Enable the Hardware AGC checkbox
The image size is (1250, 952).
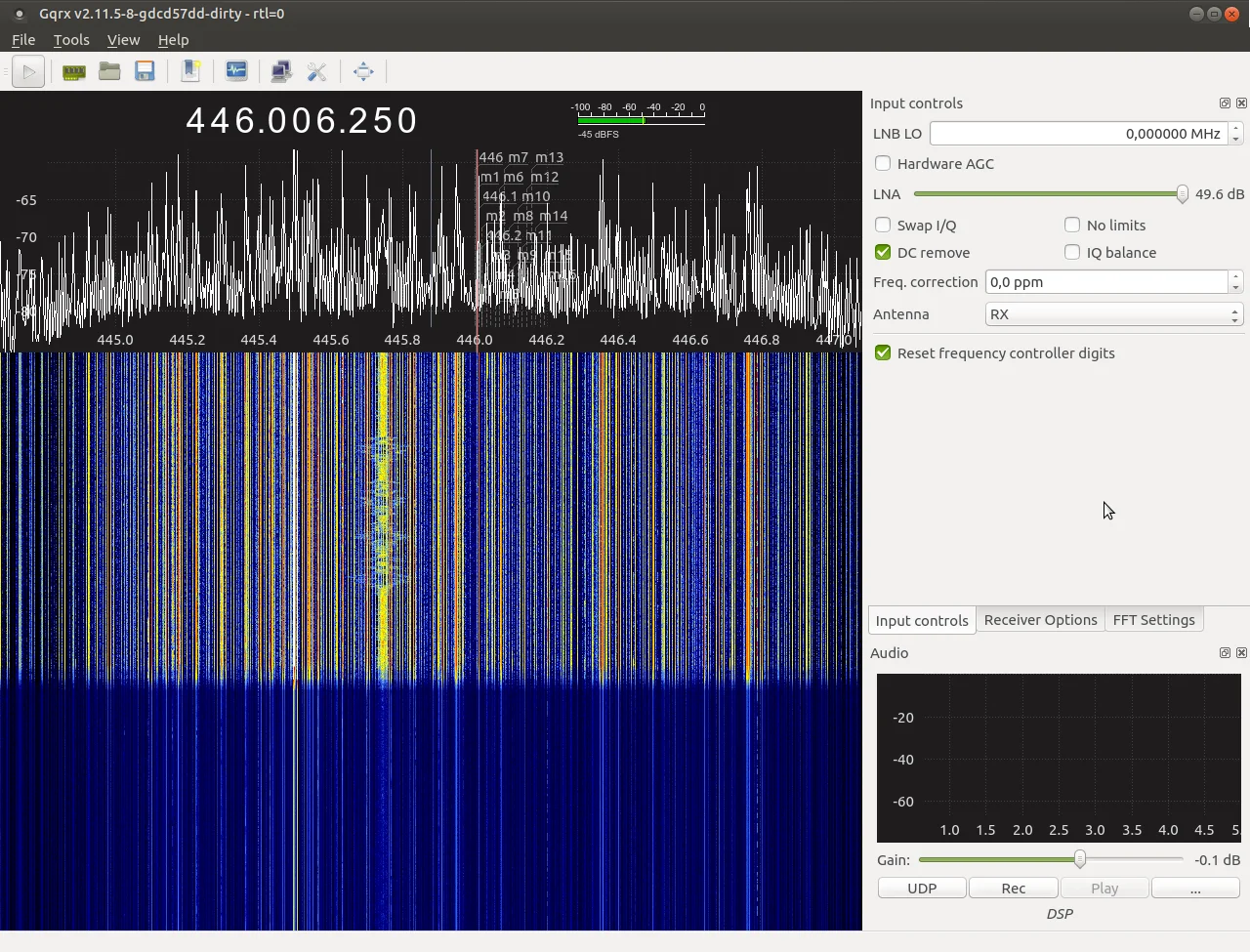(883, 163)
